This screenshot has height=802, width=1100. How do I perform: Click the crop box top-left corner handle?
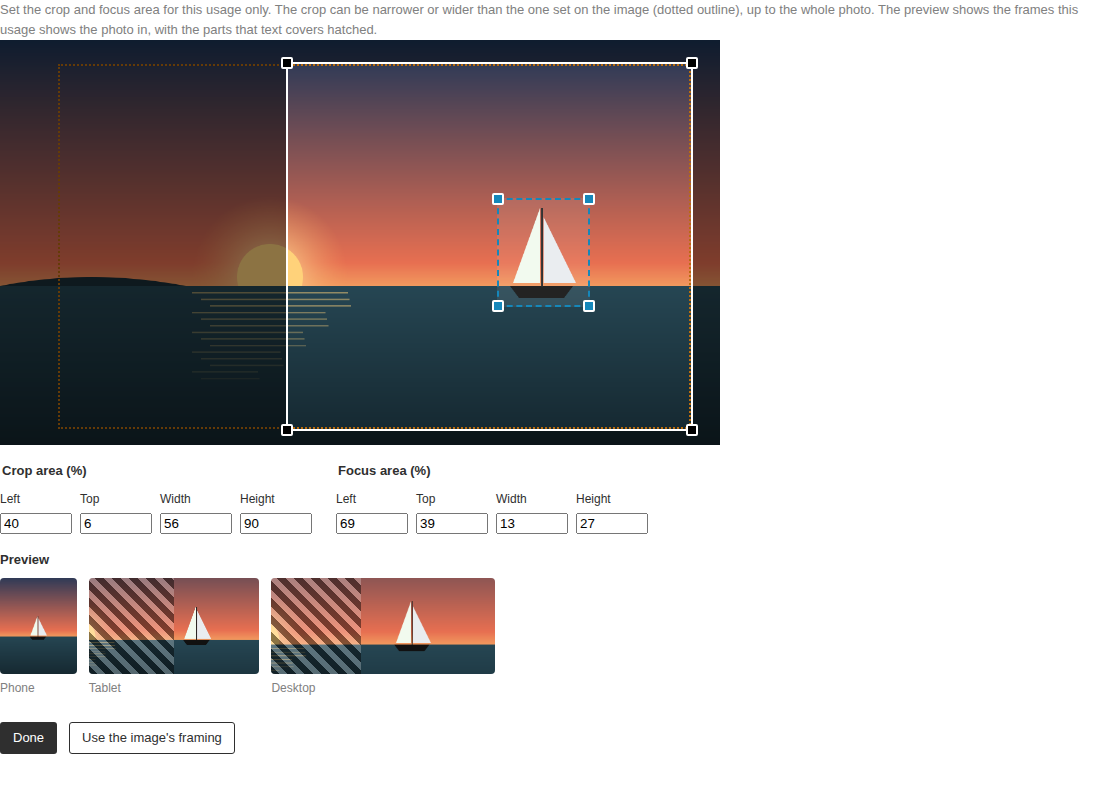click(x=287, y=63)
